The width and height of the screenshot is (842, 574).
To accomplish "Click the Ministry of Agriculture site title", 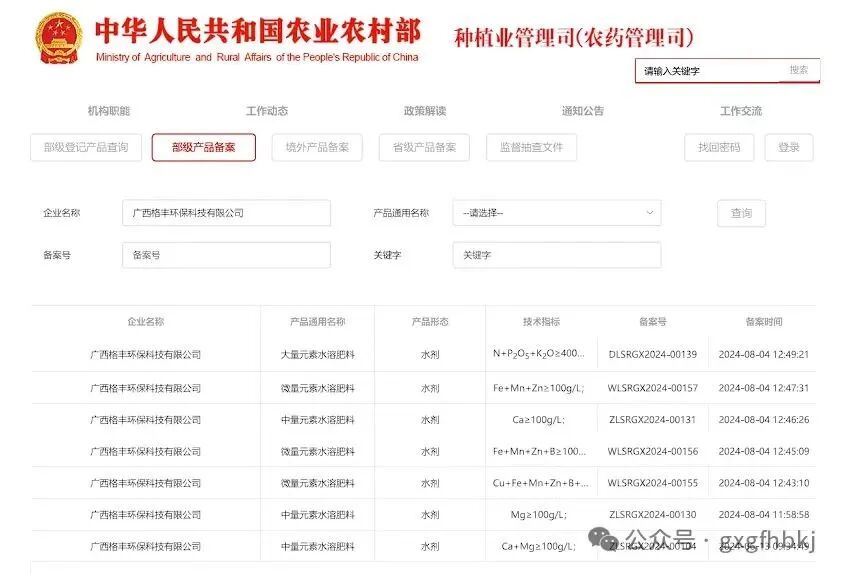I will (258, 39).
